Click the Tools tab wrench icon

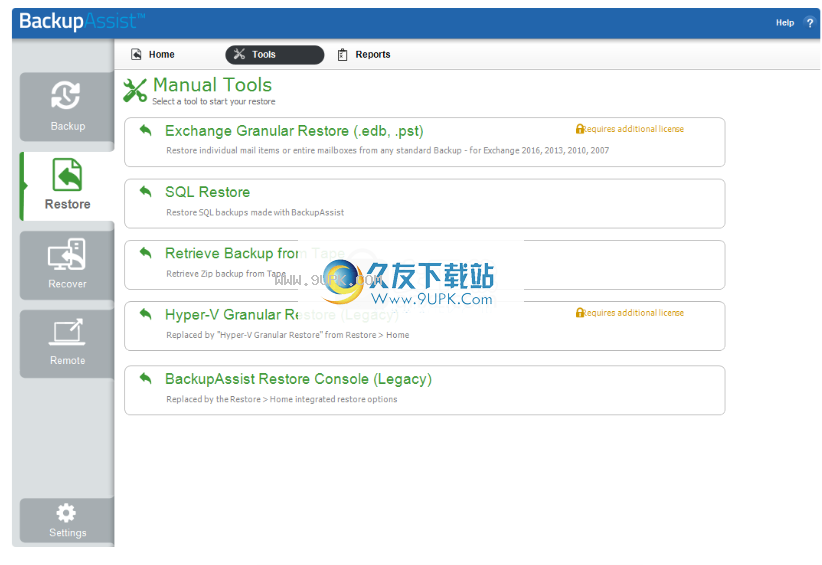click(240, 54)
